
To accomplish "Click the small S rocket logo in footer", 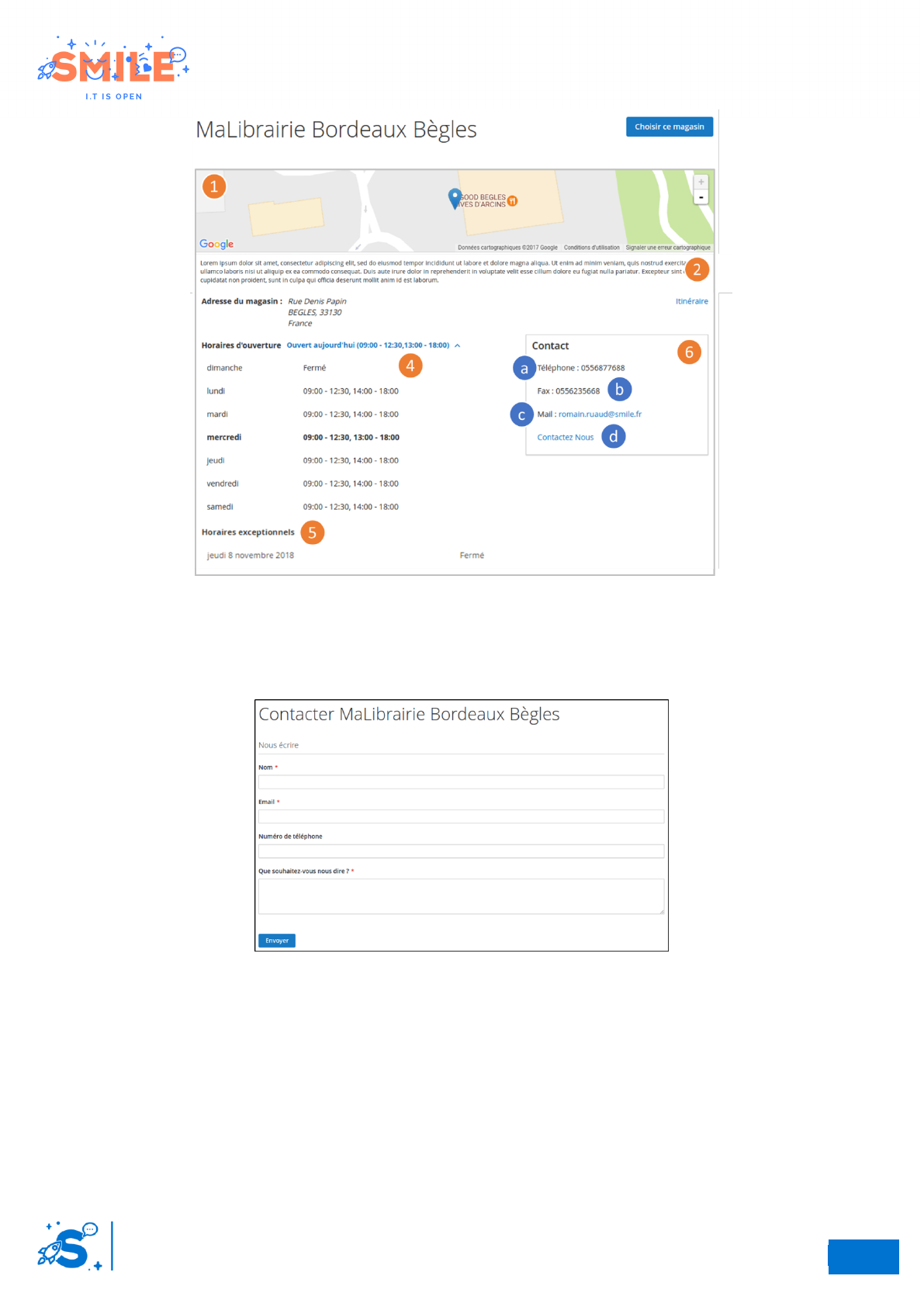I will pyautogui.click(x=70, y=1246).
